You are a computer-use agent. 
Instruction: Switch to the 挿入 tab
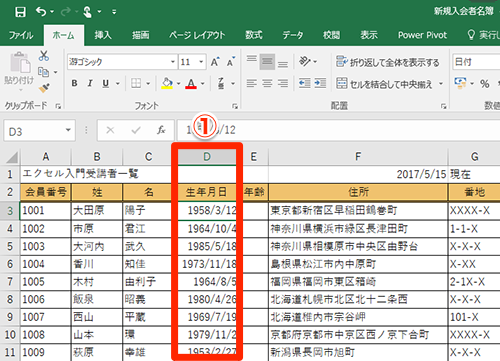click(x=103, y=35)
